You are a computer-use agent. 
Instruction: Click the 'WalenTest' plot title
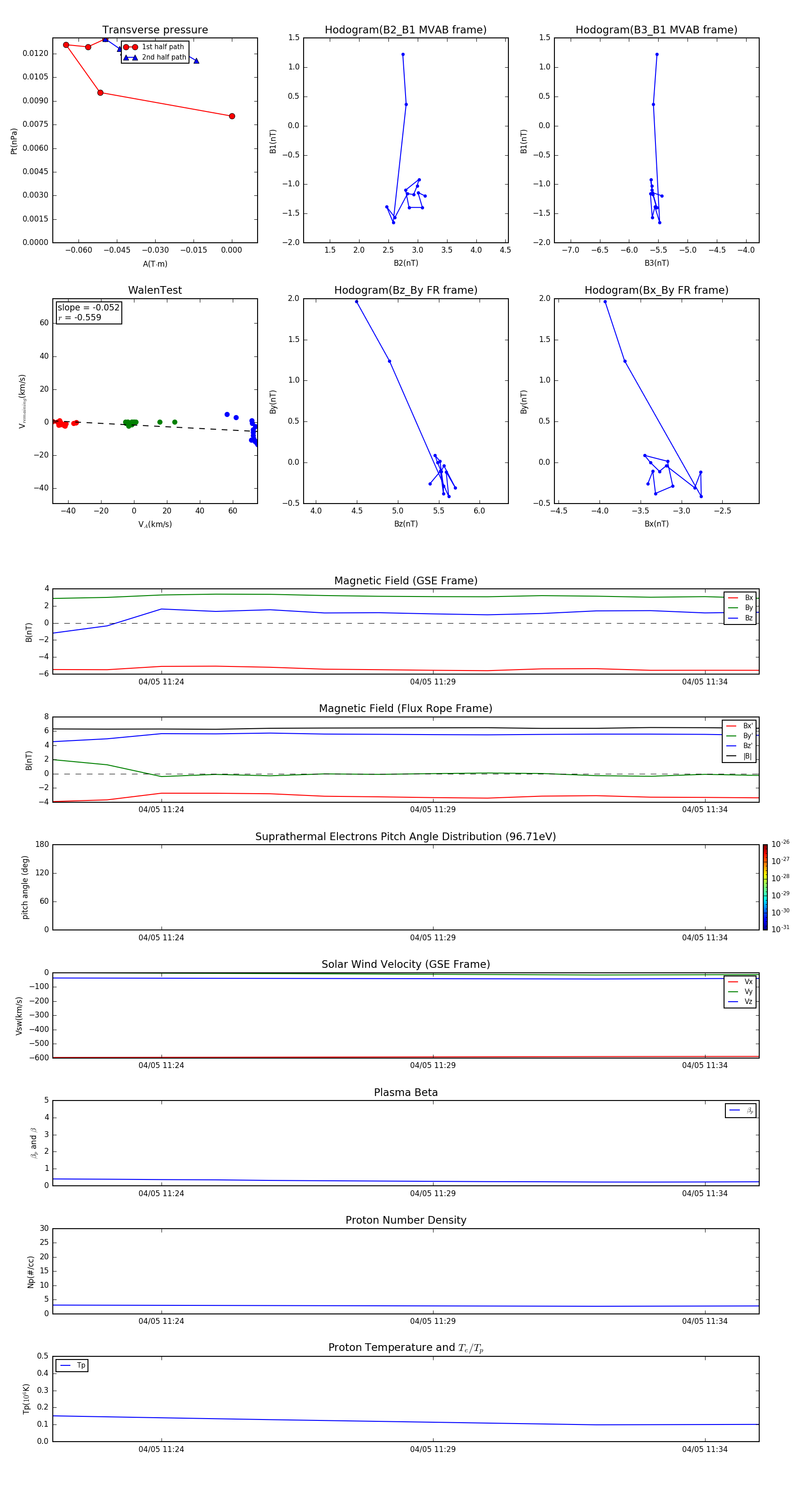tap(155, 290)
